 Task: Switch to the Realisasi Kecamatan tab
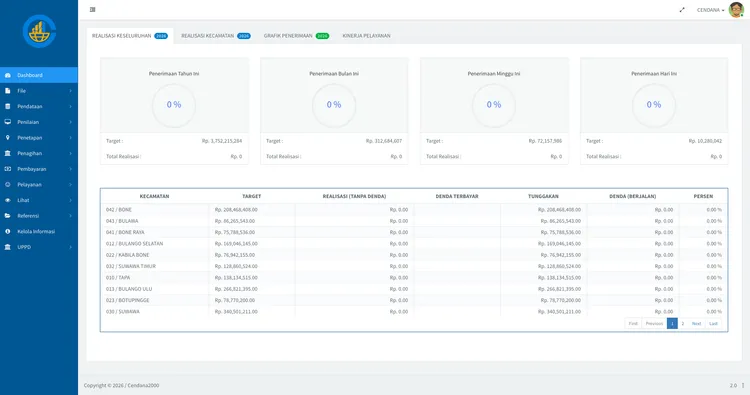pyautogui.click(x=216, y=36)
